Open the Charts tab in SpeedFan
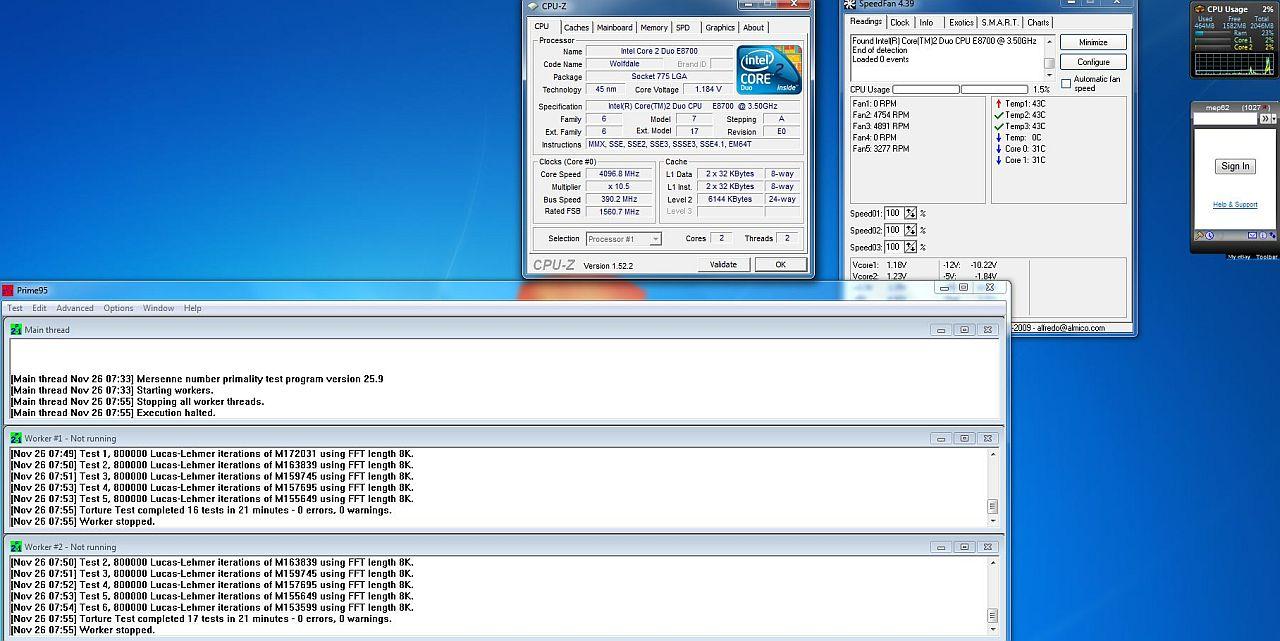1280x641 pixels. coord(1038,22)
